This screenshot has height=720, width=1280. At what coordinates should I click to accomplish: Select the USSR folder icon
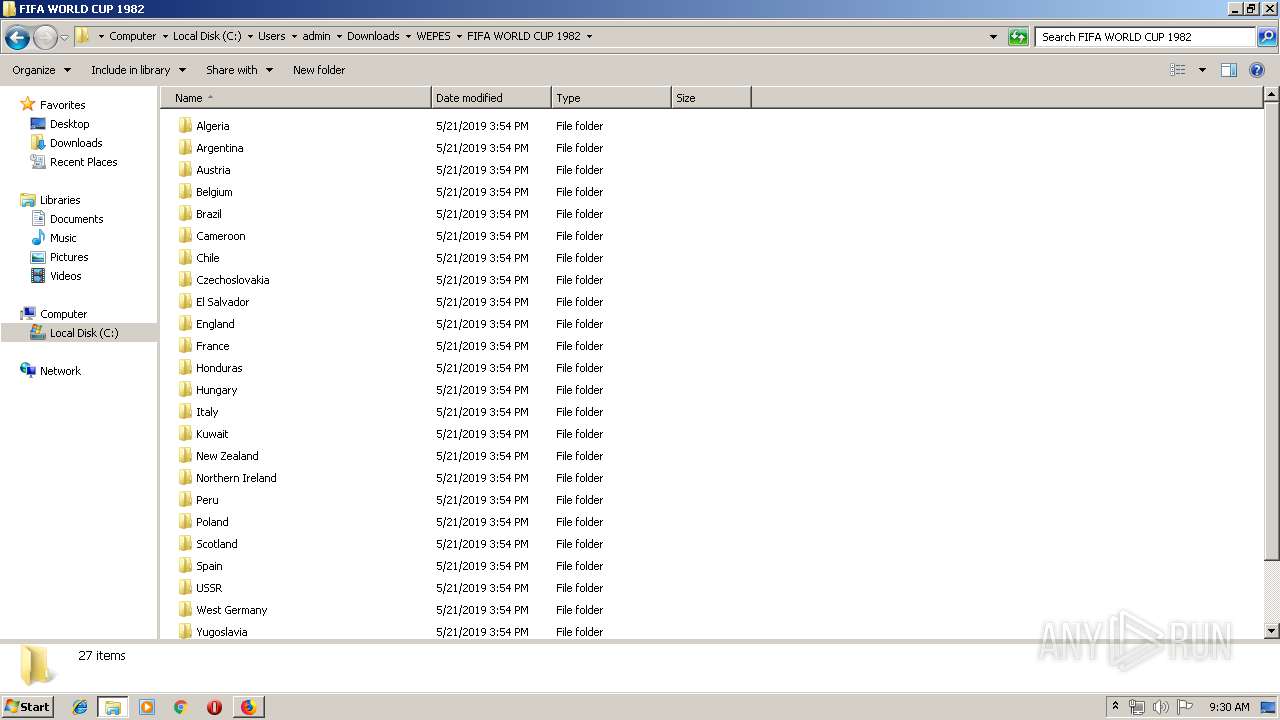pyautogui.click(x=185, y=587)
